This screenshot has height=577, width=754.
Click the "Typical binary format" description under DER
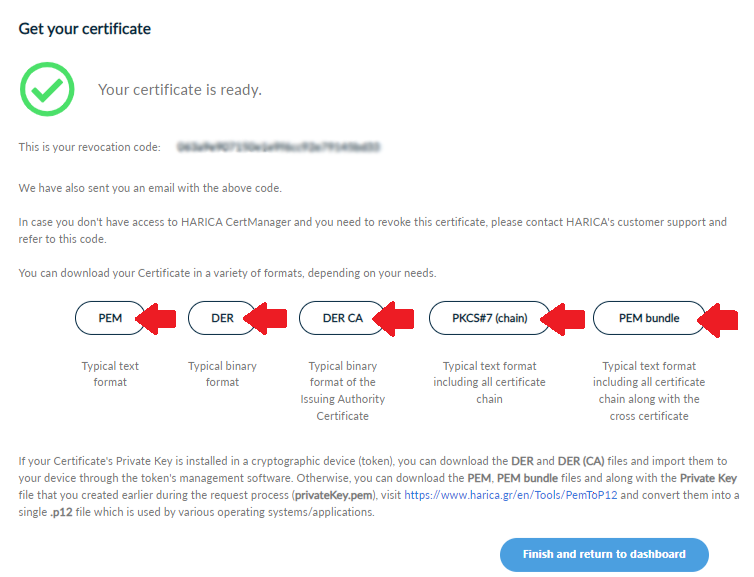[x=222, y=374]
